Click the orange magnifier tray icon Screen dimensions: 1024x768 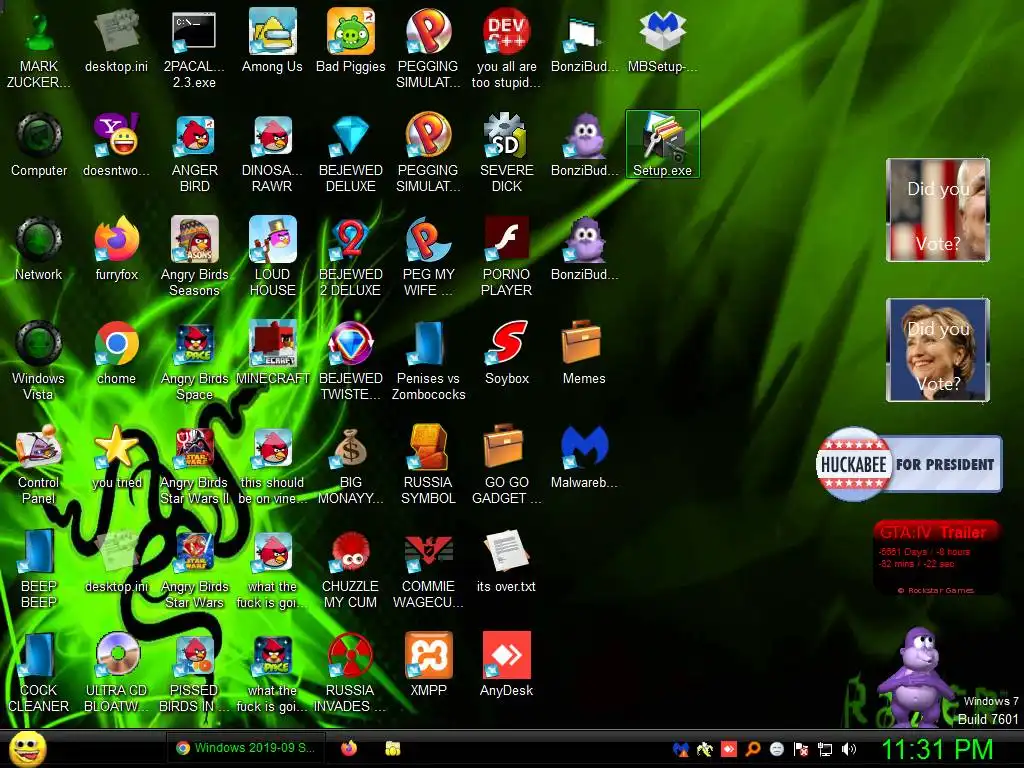[x=753, y=749]
